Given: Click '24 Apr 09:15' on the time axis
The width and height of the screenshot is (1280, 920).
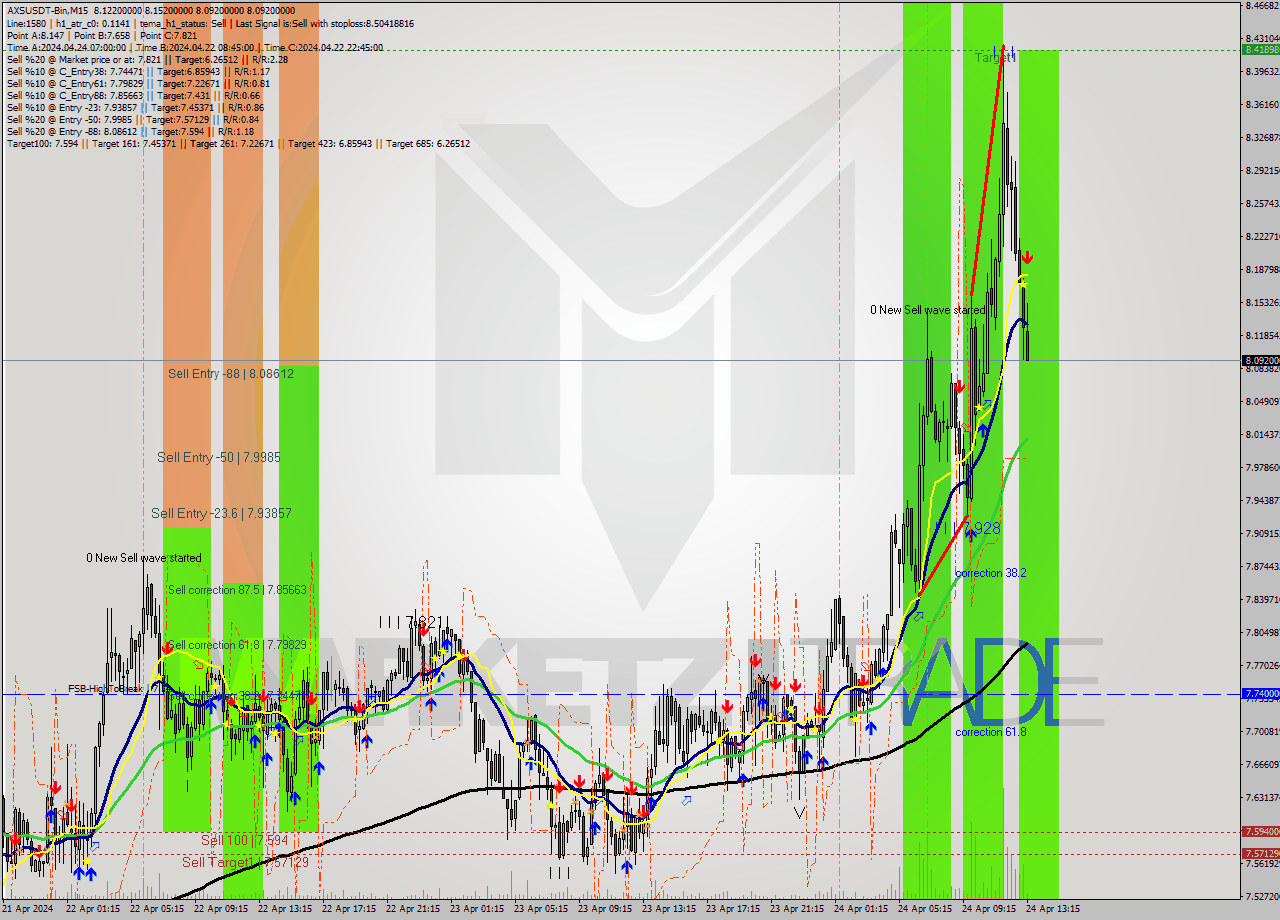Looking at the screenshot, I should pos(989,909).
